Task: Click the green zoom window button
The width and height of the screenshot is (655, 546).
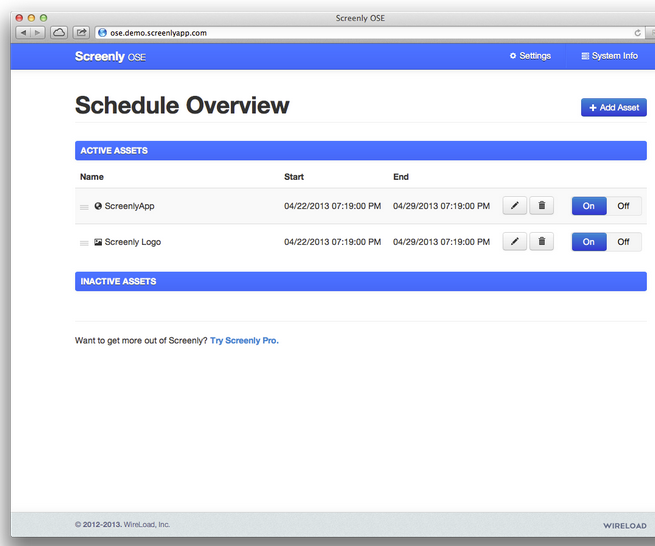Action: [x=43, y=18]
